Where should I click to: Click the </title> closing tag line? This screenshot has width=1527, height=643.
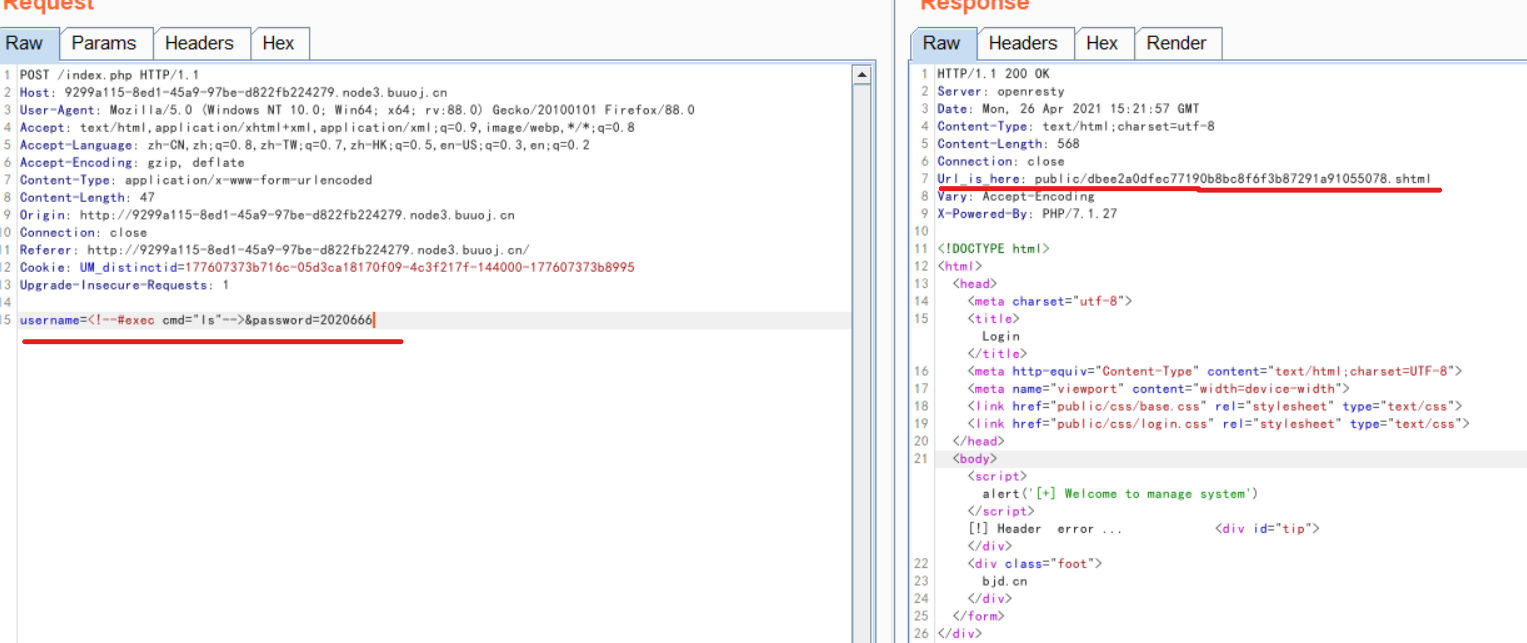point(997,354)
